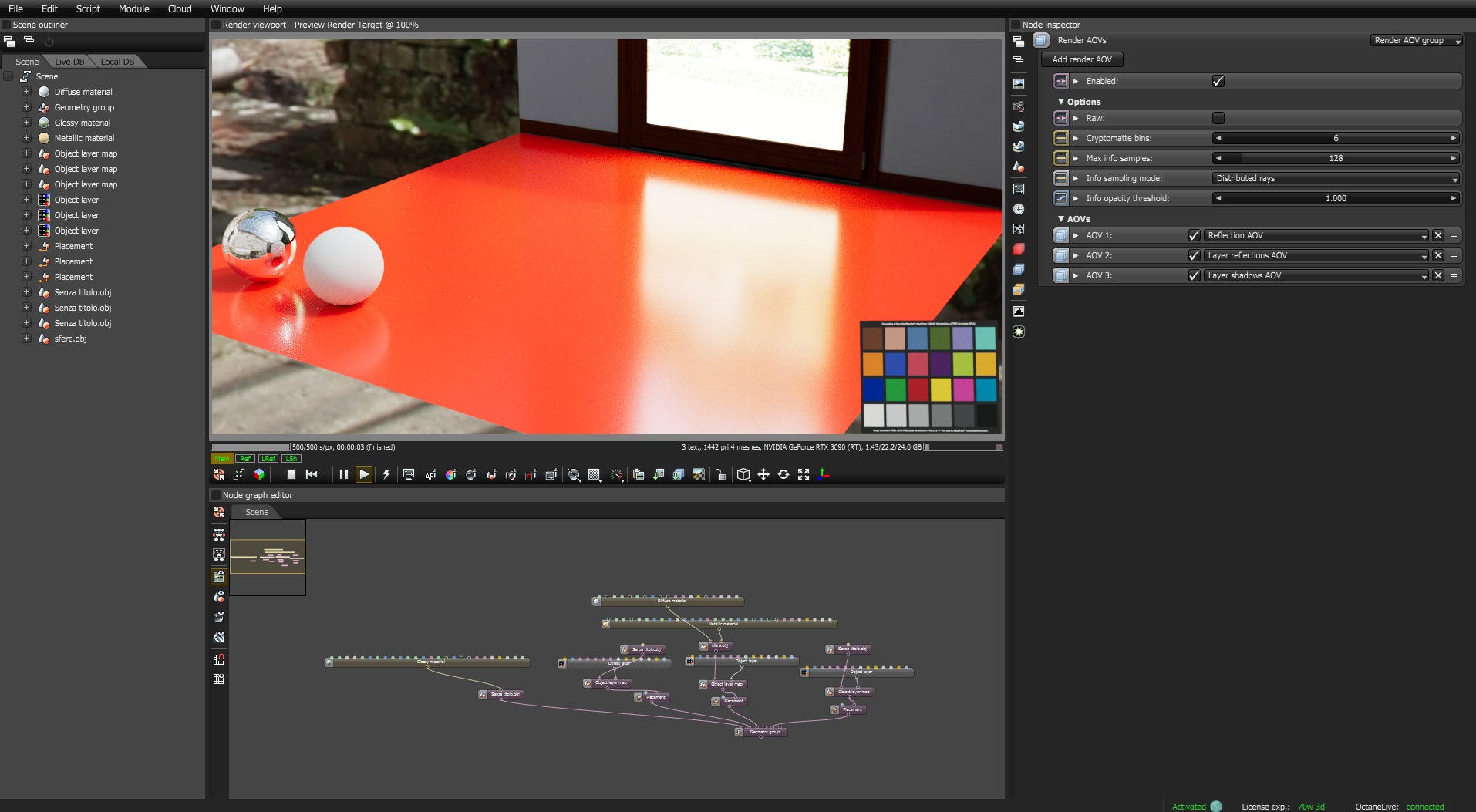Screen dimensions: 1476x812
Task: Open the Layer shadows AOV dropdown
Action: [x=1317, y=275]
